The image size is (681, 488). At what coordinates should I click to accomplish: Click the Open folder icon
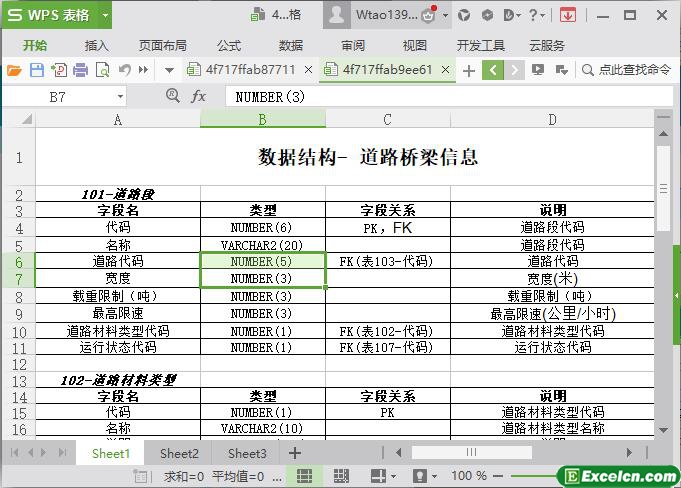point(14,70)
